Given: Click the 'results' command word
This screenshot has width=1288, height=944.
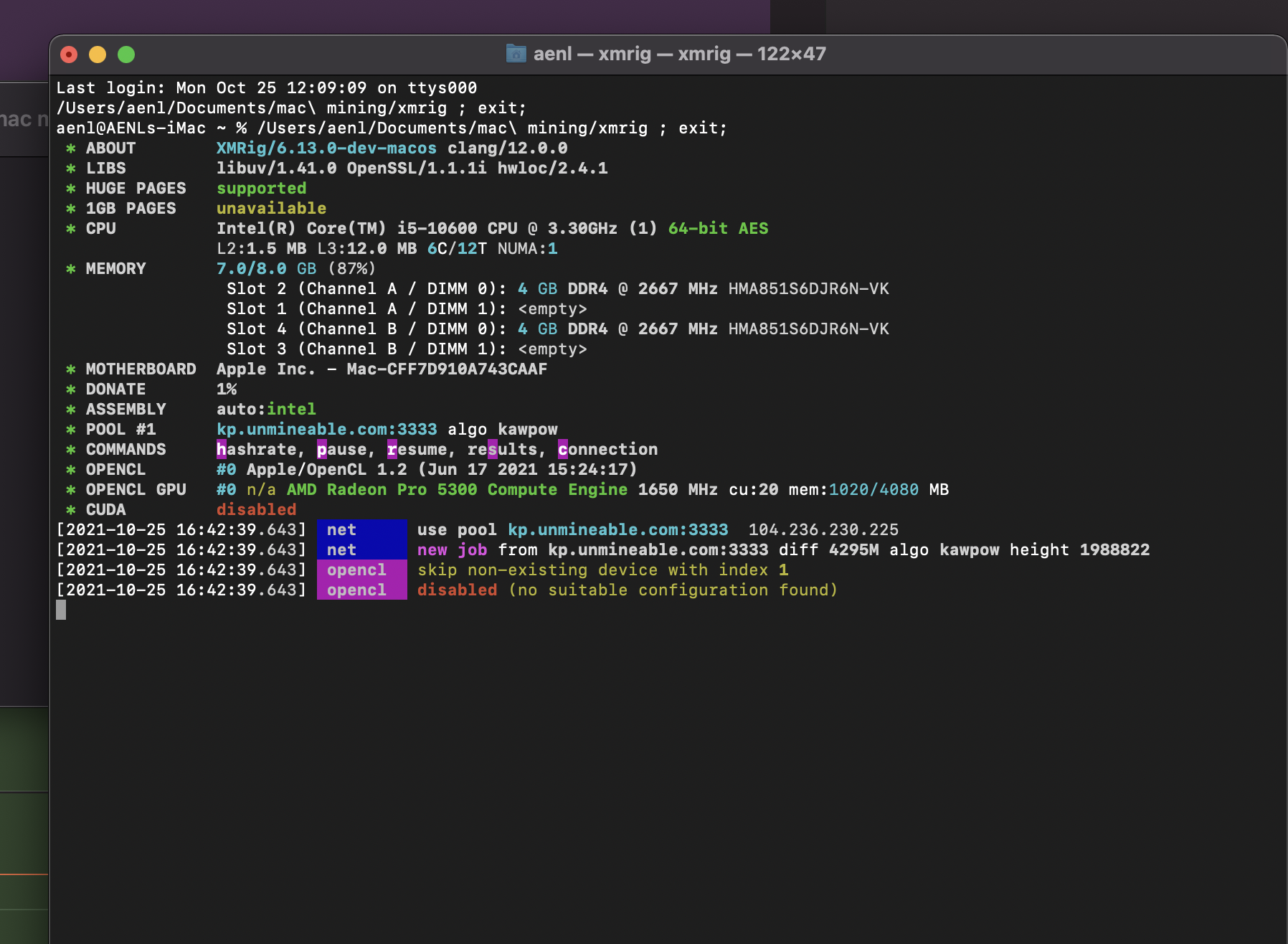Looking at the screenshot, I should 503,450.
